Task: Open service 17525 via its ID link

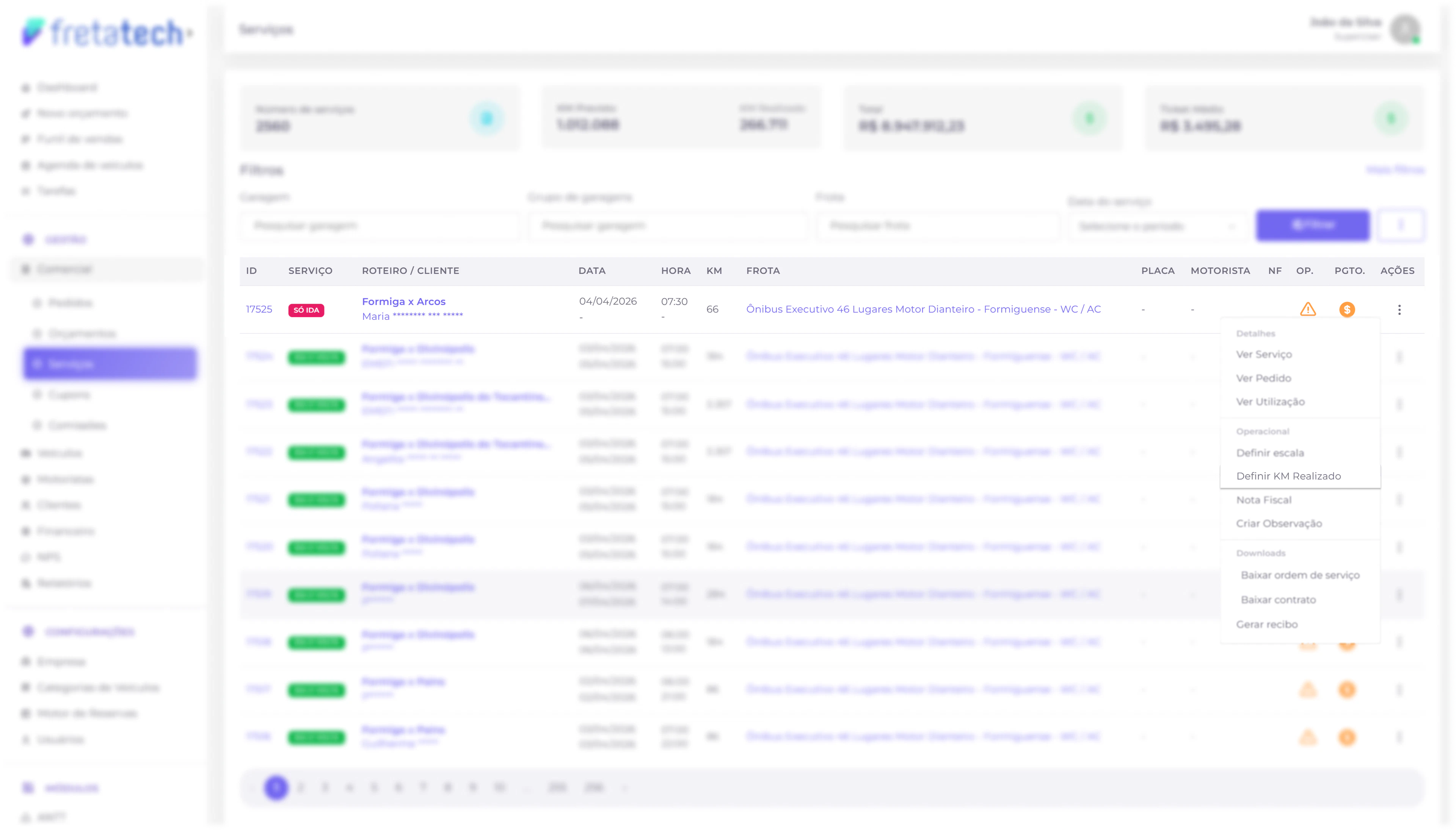Action: pyautogui.click(x=259, y=308)
